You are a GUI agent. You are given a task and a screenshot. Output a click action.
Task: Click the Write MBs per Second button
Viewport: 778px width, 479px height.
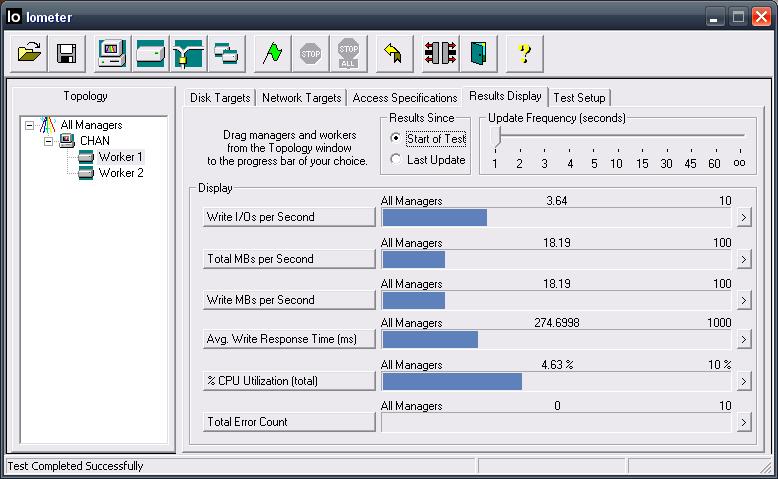click(x=289, y=300)
